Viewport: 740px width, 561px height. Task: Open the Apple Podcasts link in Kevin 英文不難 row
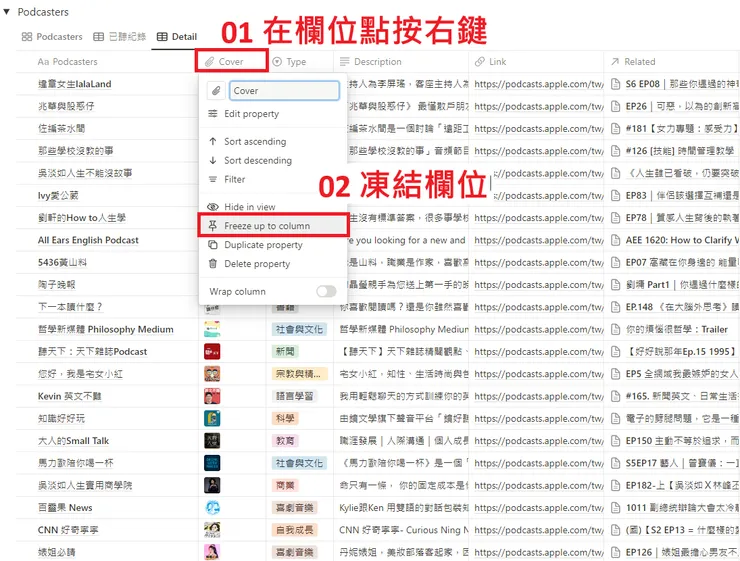click(539, 396)
